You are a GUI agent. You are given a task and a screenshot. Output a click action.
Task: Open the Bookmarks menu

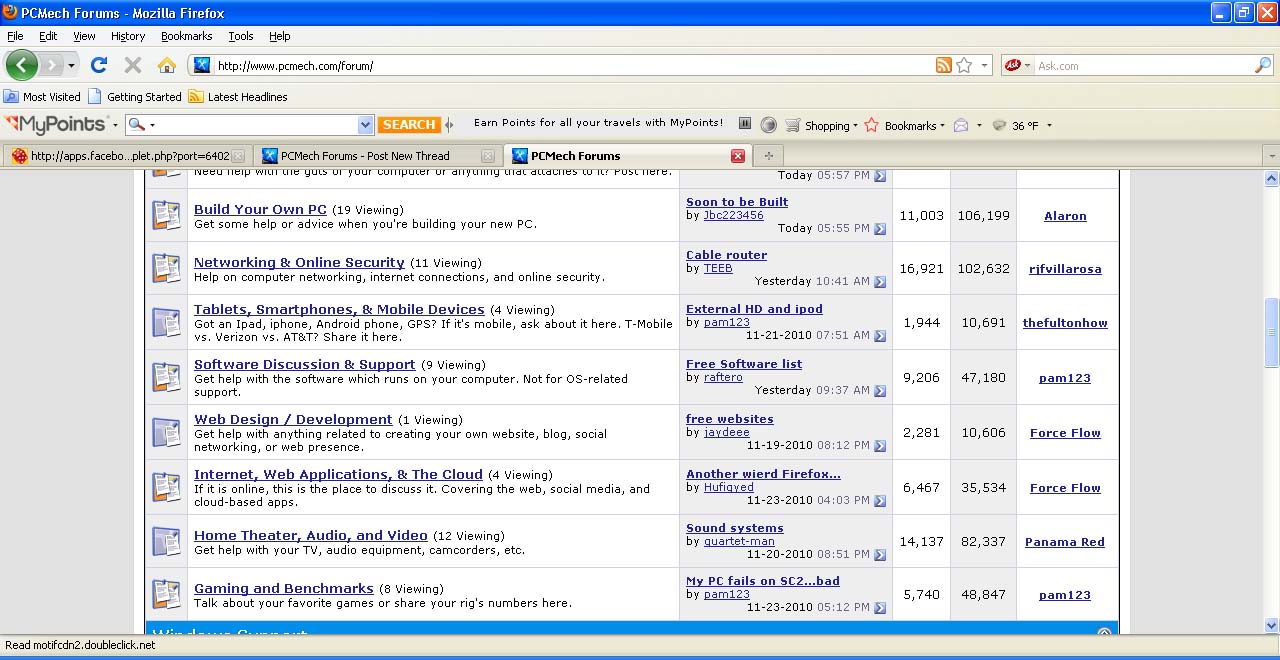[186, 36]
